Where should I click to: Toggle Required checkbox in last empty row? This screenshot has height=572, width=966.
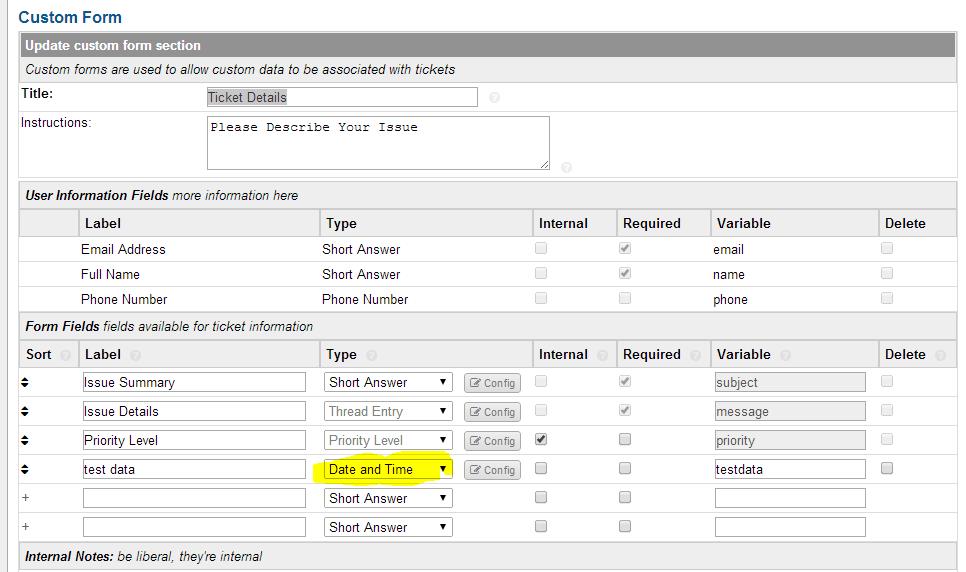[625, 526]
